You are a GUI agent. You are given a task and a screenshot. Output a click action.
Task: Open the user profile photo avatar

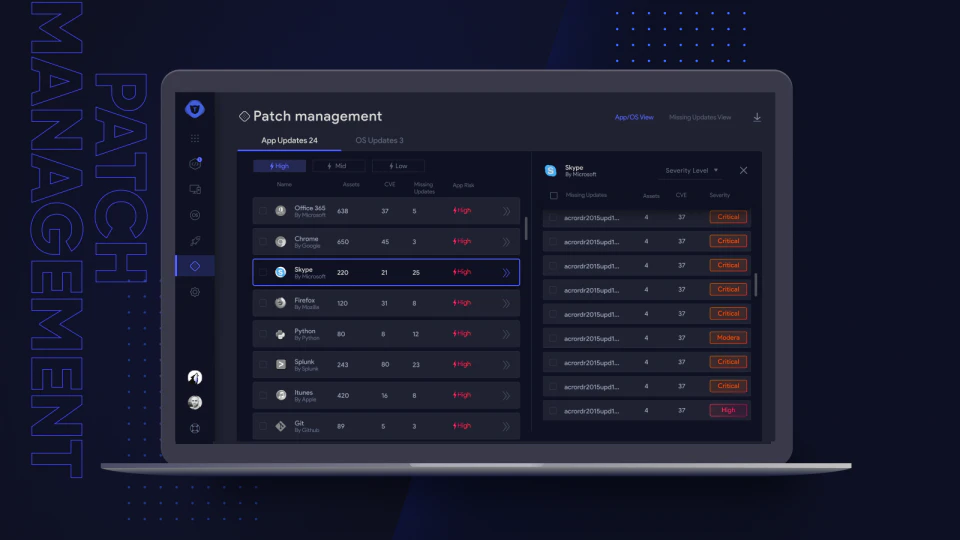point(195,402)
